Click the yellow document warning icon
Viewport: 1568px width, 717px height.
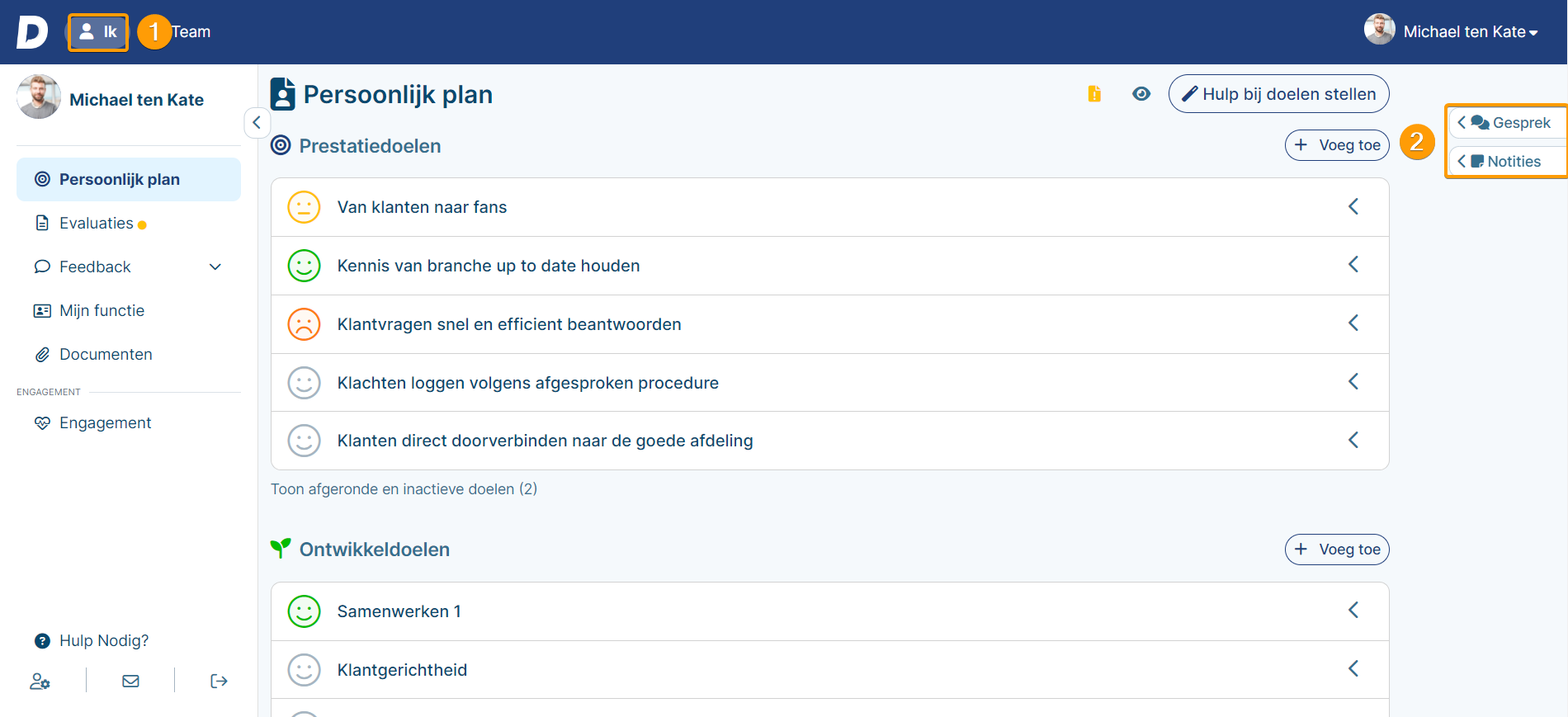[x=1094, y=94]
